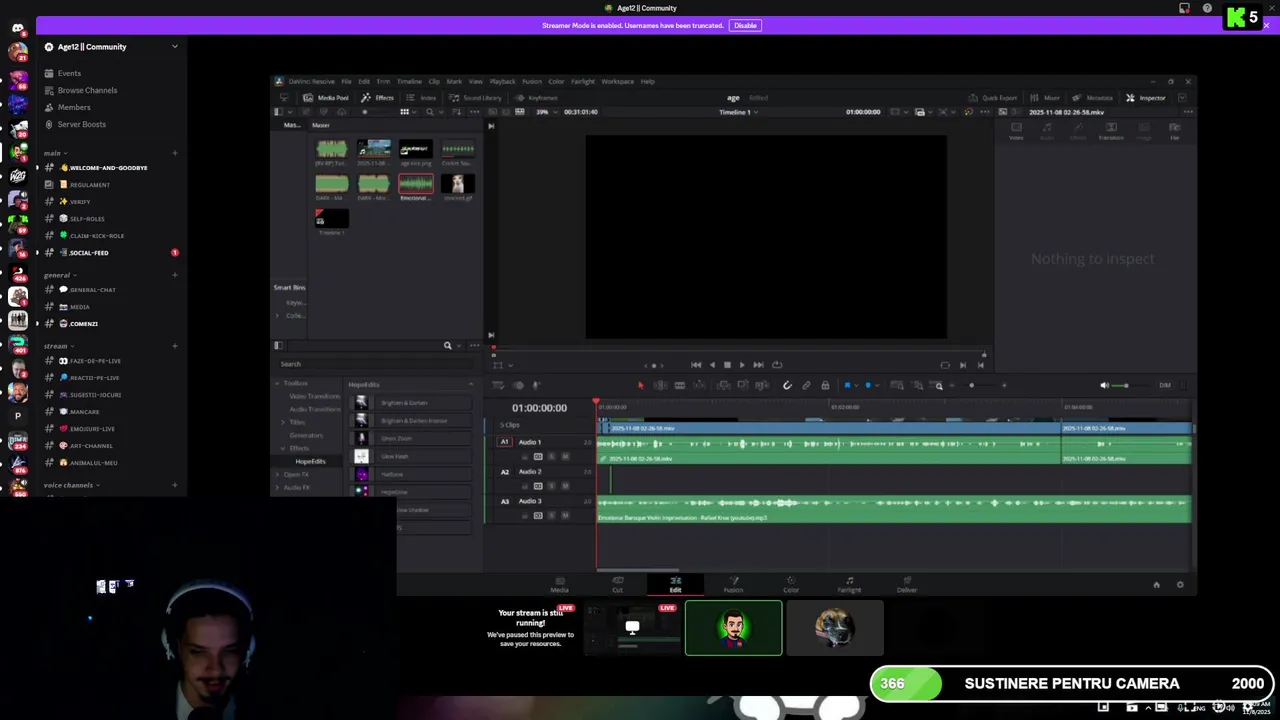Viewport: 1280px width, 720px height.
Task: Click Full Extent Zoom icon
Action: pos(896,385)
